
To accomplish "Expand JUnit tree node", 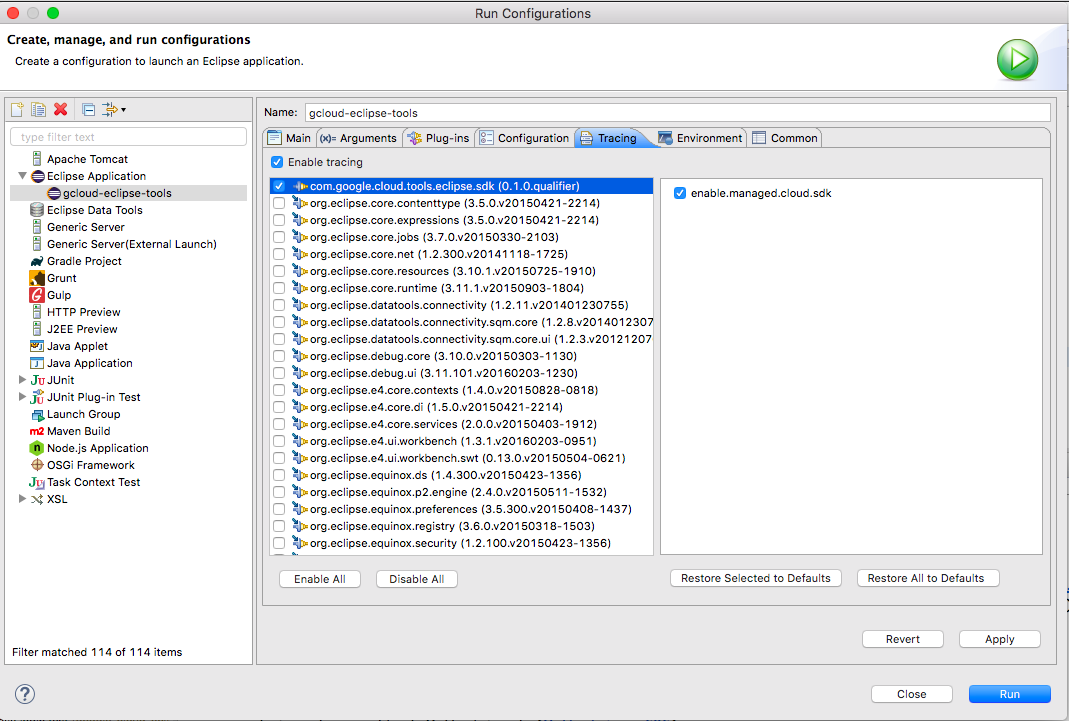I will [22, 380].
